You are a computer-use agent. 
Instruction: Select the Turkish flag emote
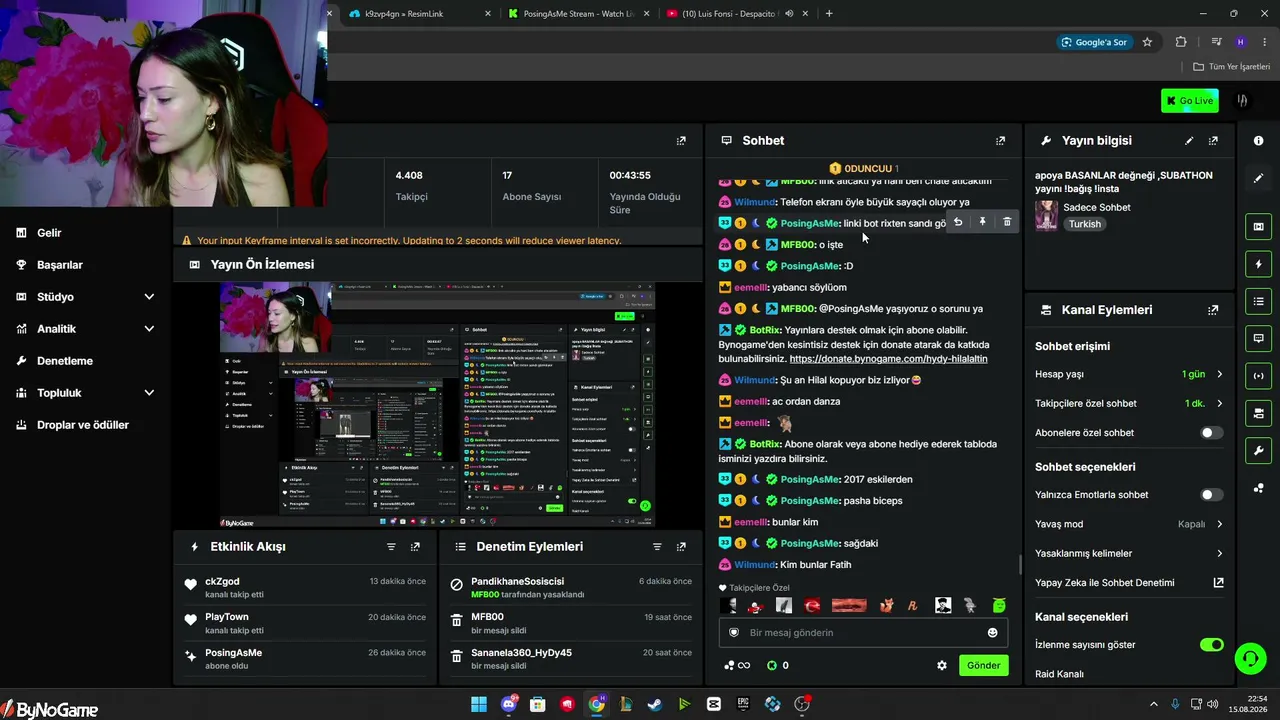(x=812, y=605)
